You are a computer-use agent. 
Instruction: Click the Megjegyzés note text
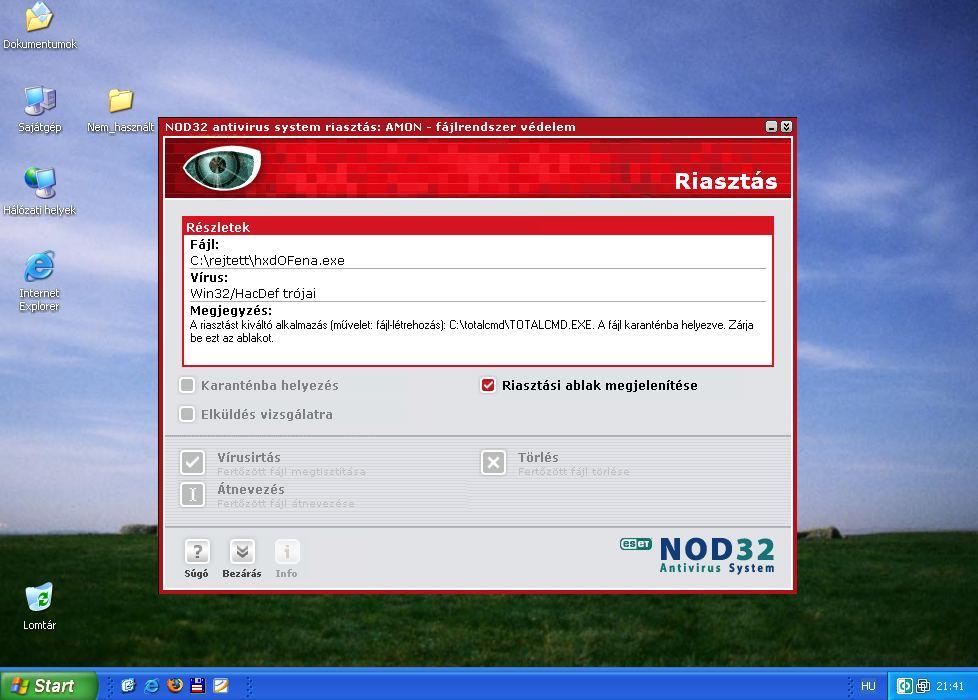(x=472, y=331)
